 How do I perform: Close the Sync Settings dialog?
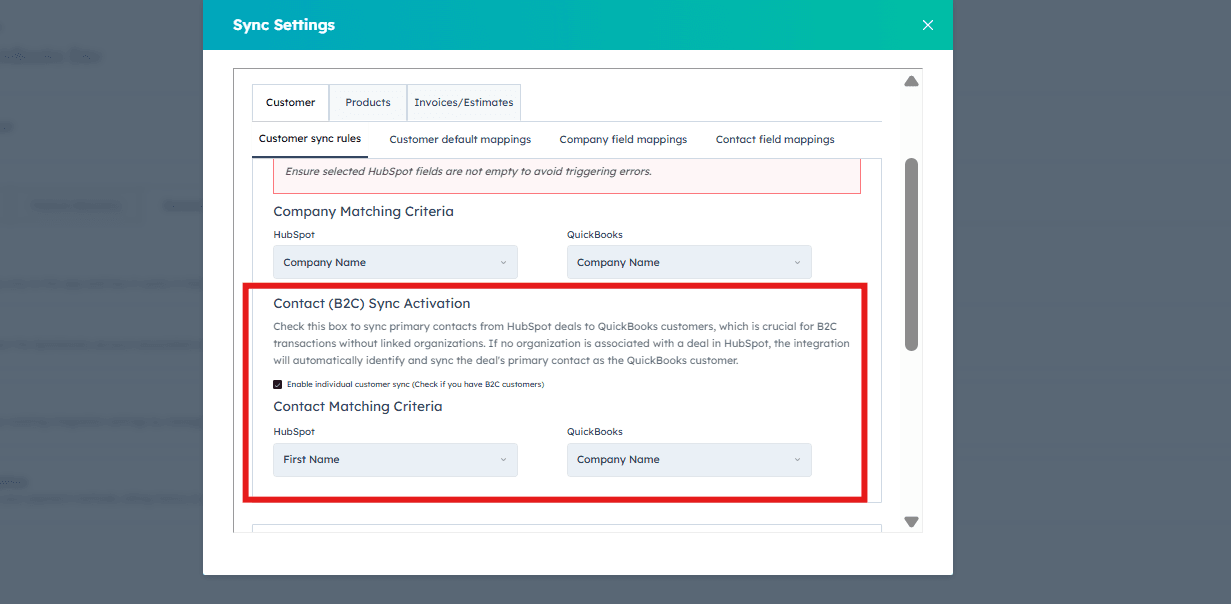point(928,25)
